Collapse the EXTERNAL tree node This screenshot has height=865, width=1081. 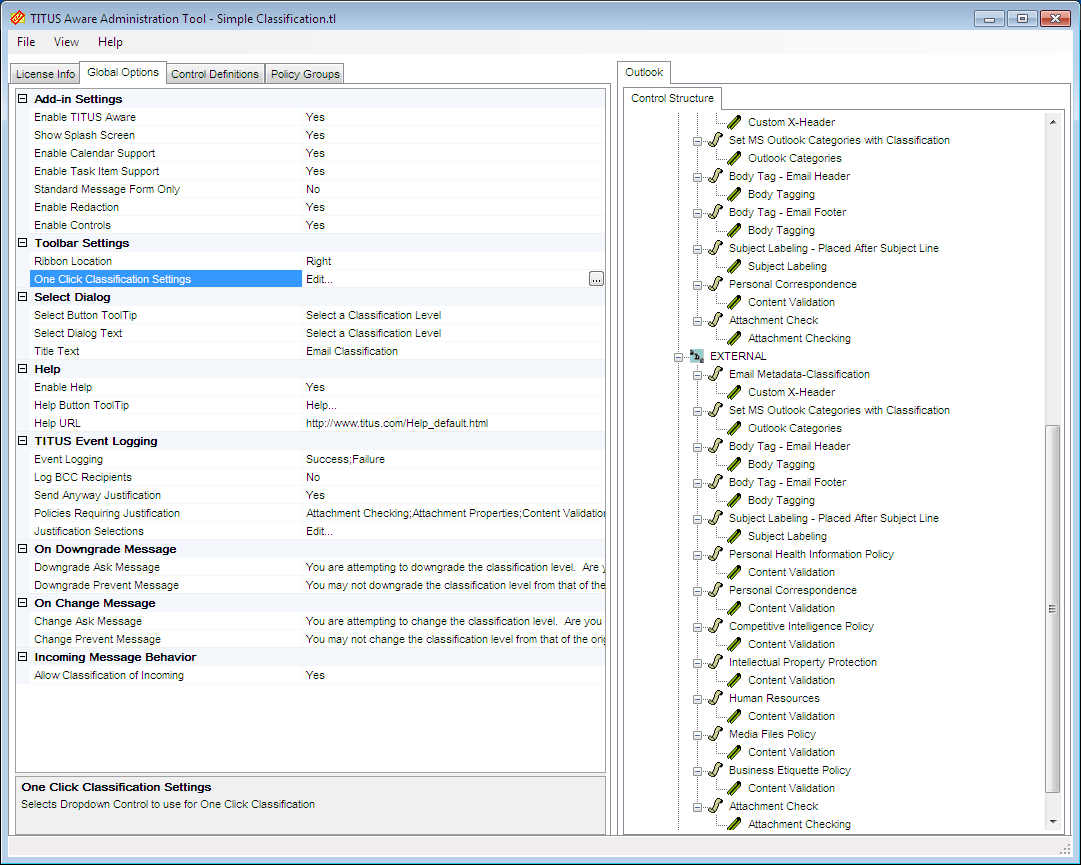tap(678, 357)
